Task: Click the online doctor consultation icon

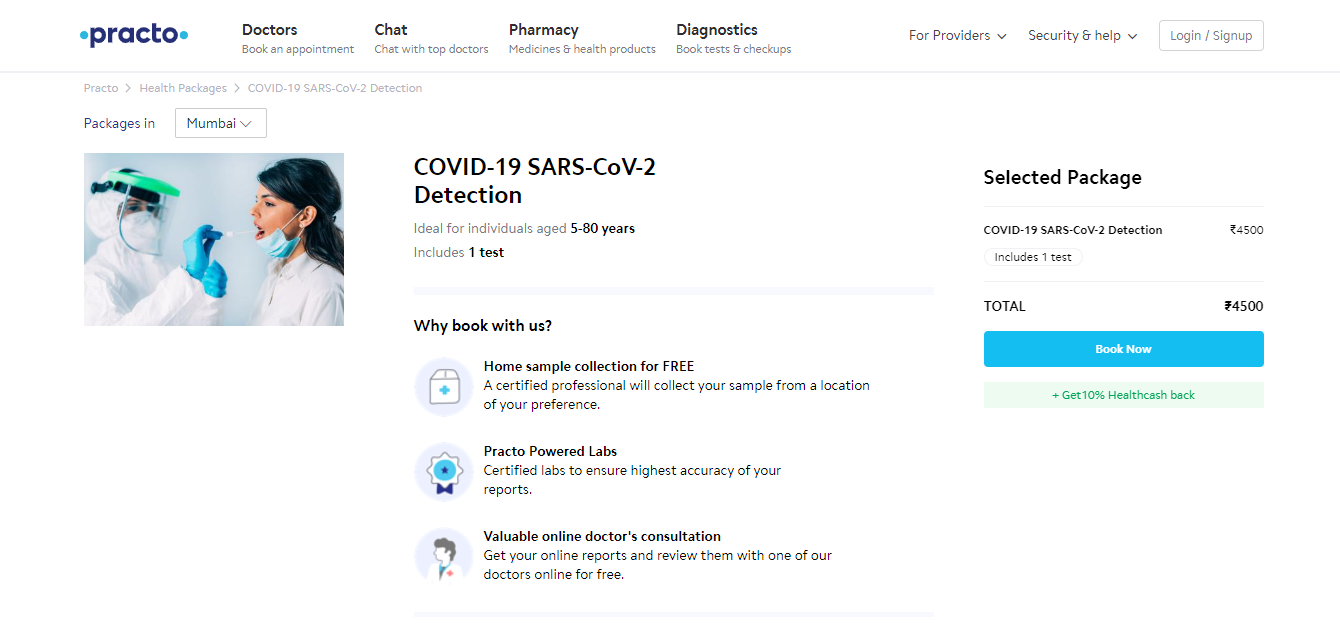Action: 444,557
